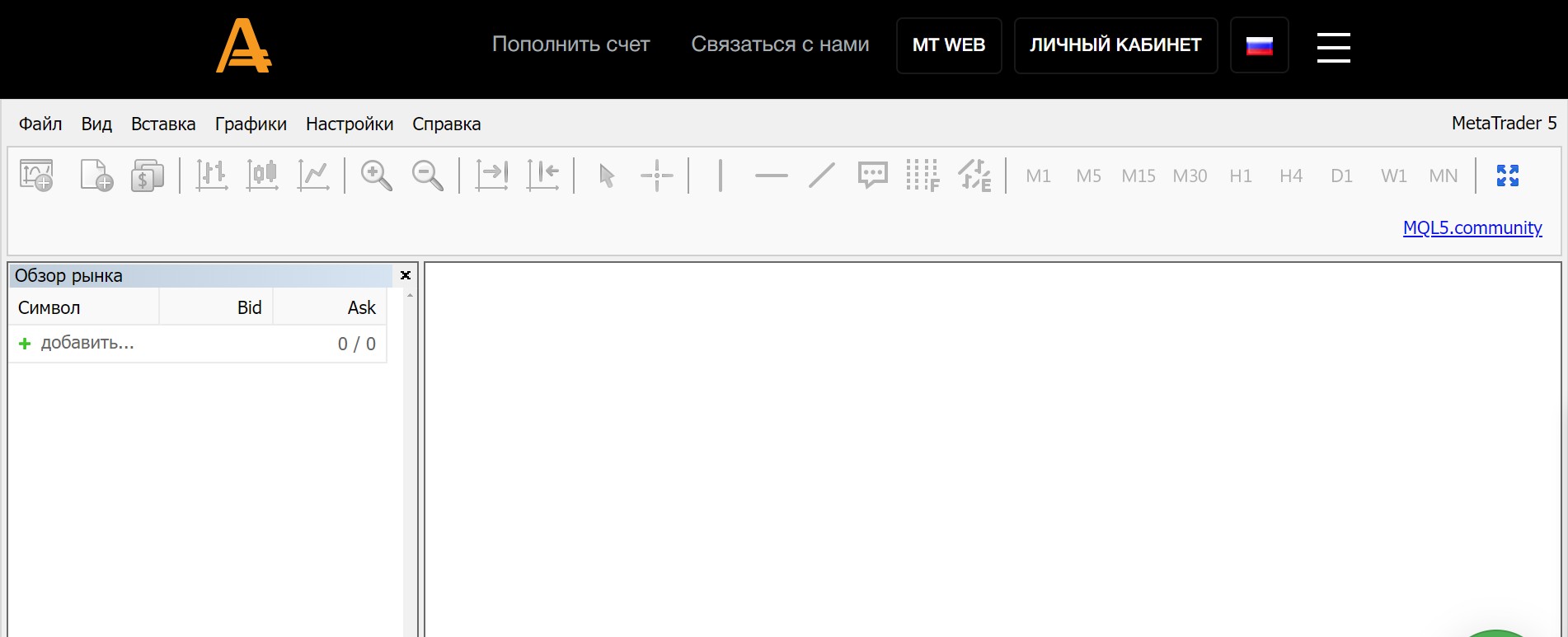The height and width of the screenshot is (637, 1568).
Task: Click the zoom out magnifier
Action: point(428,175)
